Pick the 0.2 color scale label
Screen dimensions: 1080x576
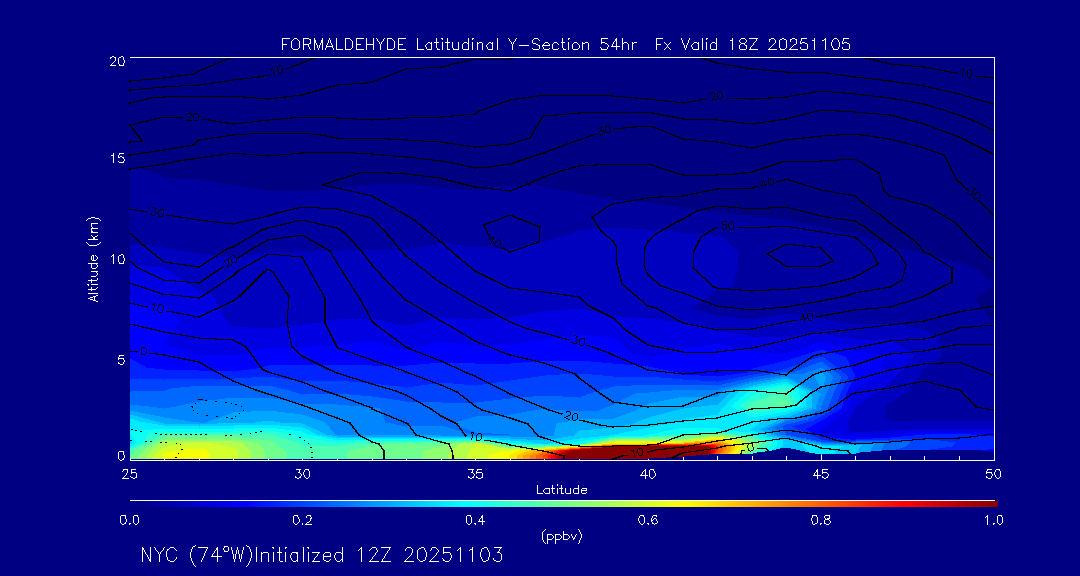pyautogui.click(x=302, y=520)
